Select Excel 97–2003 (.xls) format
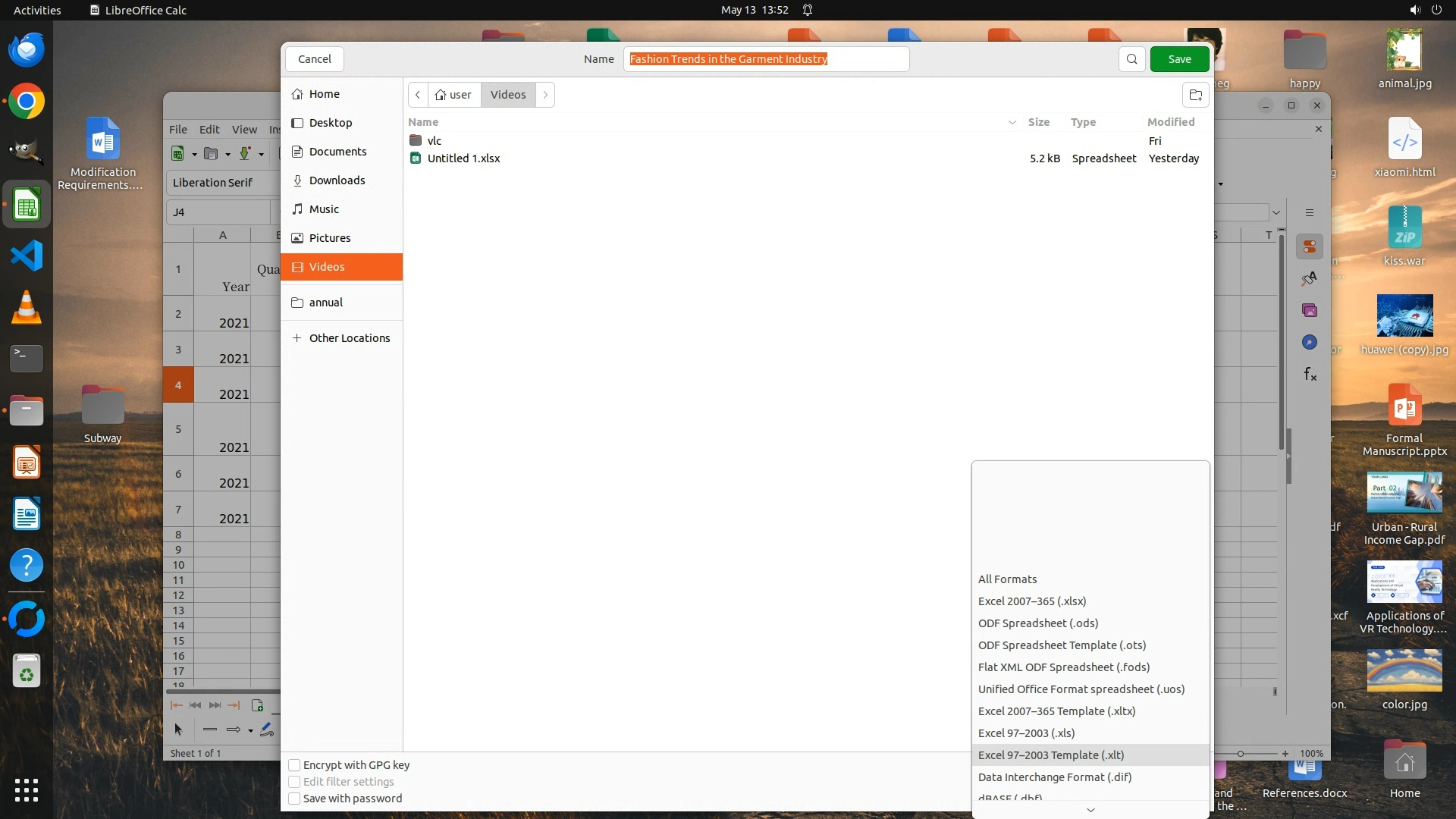The image size is (1456, 819). pos(1026,733)
